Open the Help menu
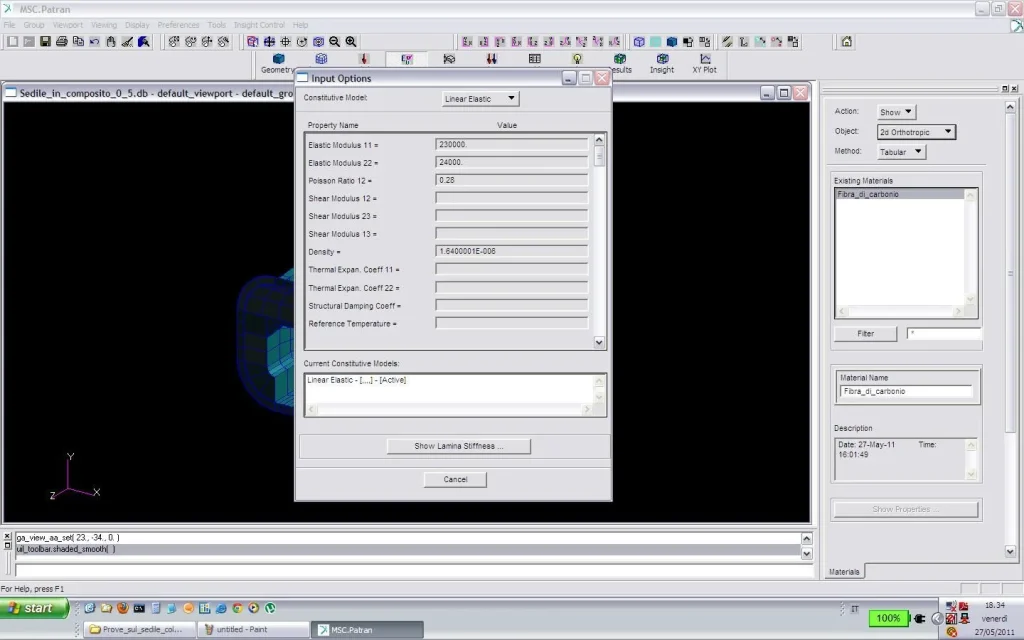 click(x=300, y=25)
